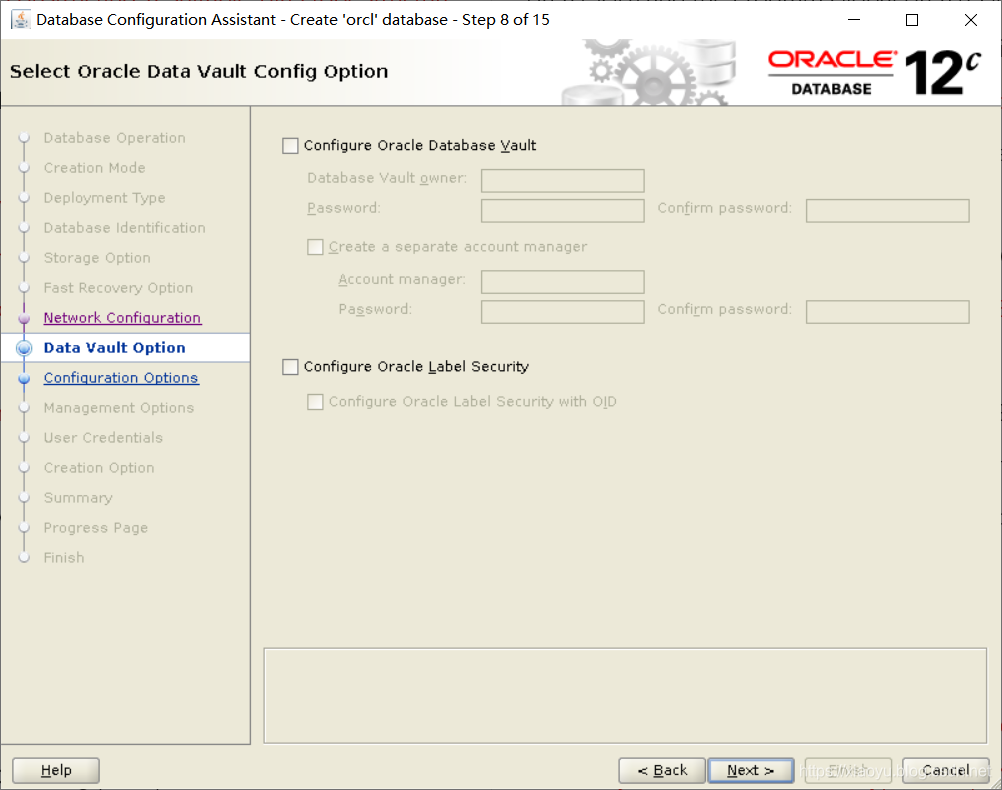Click the Database Vault owner field

click(562, 180)
